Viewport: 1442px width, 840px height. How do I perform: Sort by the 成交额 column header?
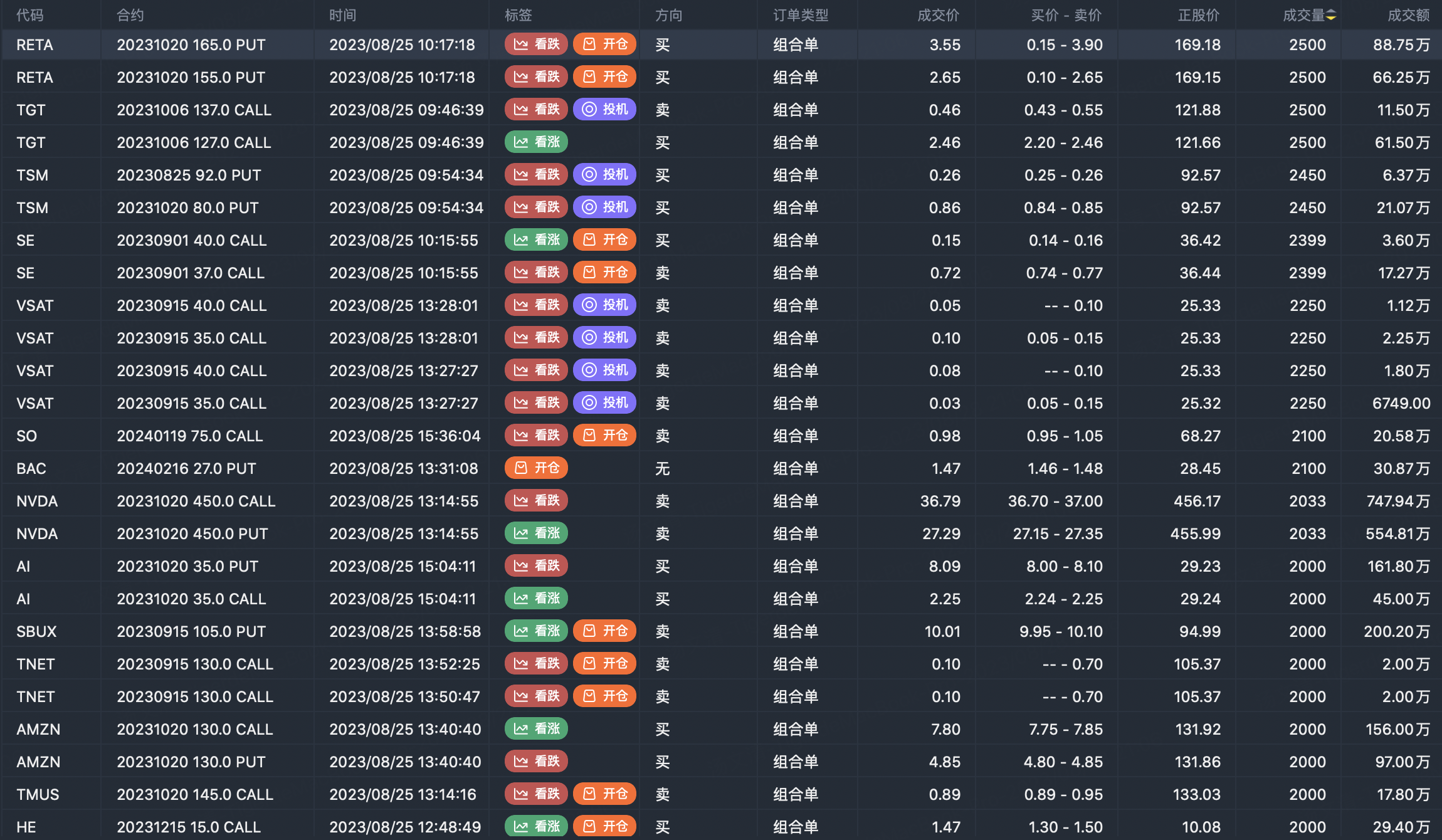click(x=1408, y=16)
